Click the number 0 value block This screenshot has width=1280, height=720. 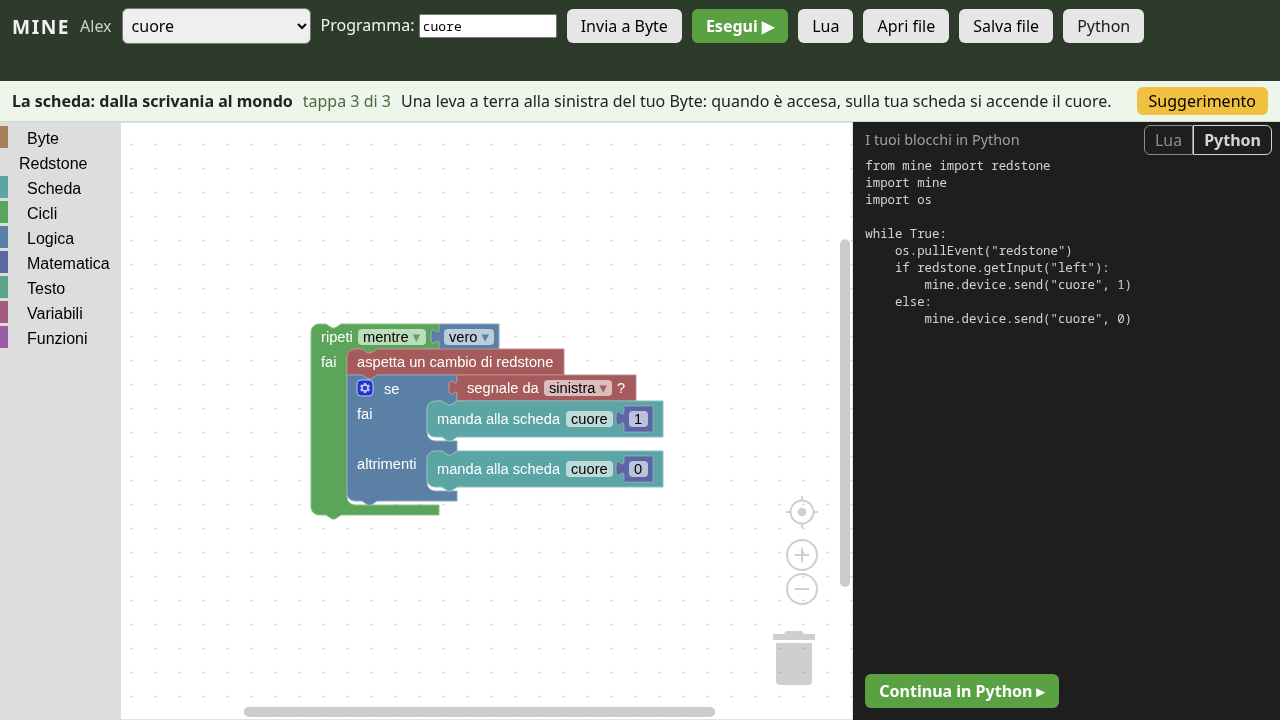tap(638, 469)
